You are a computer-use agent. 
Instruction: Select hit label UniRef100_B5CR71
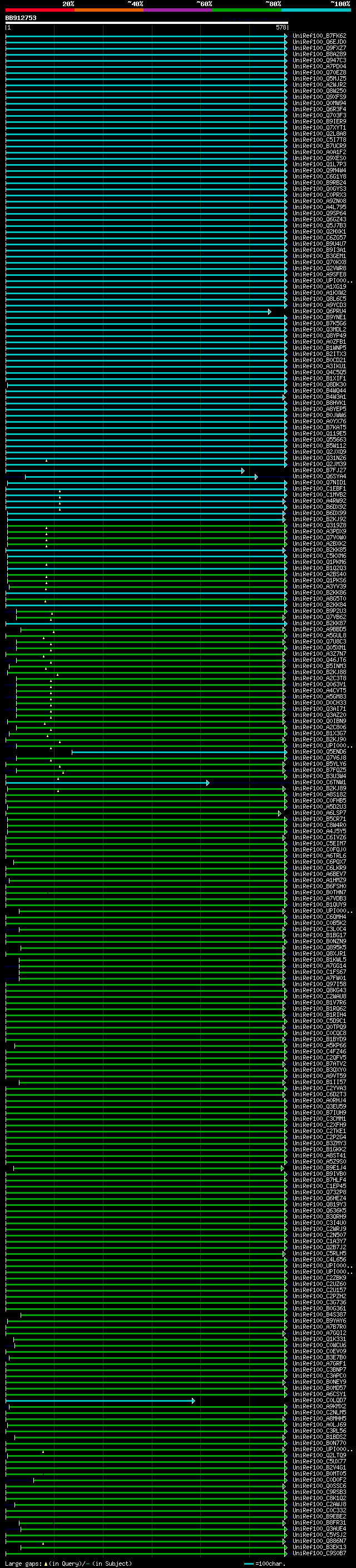pyautogui.click(x=319, y=819)
